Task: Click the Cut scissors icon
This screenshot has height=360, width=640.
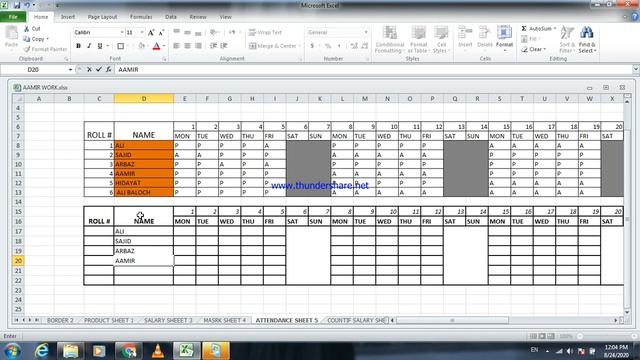Action: click(x=27, y=29)
